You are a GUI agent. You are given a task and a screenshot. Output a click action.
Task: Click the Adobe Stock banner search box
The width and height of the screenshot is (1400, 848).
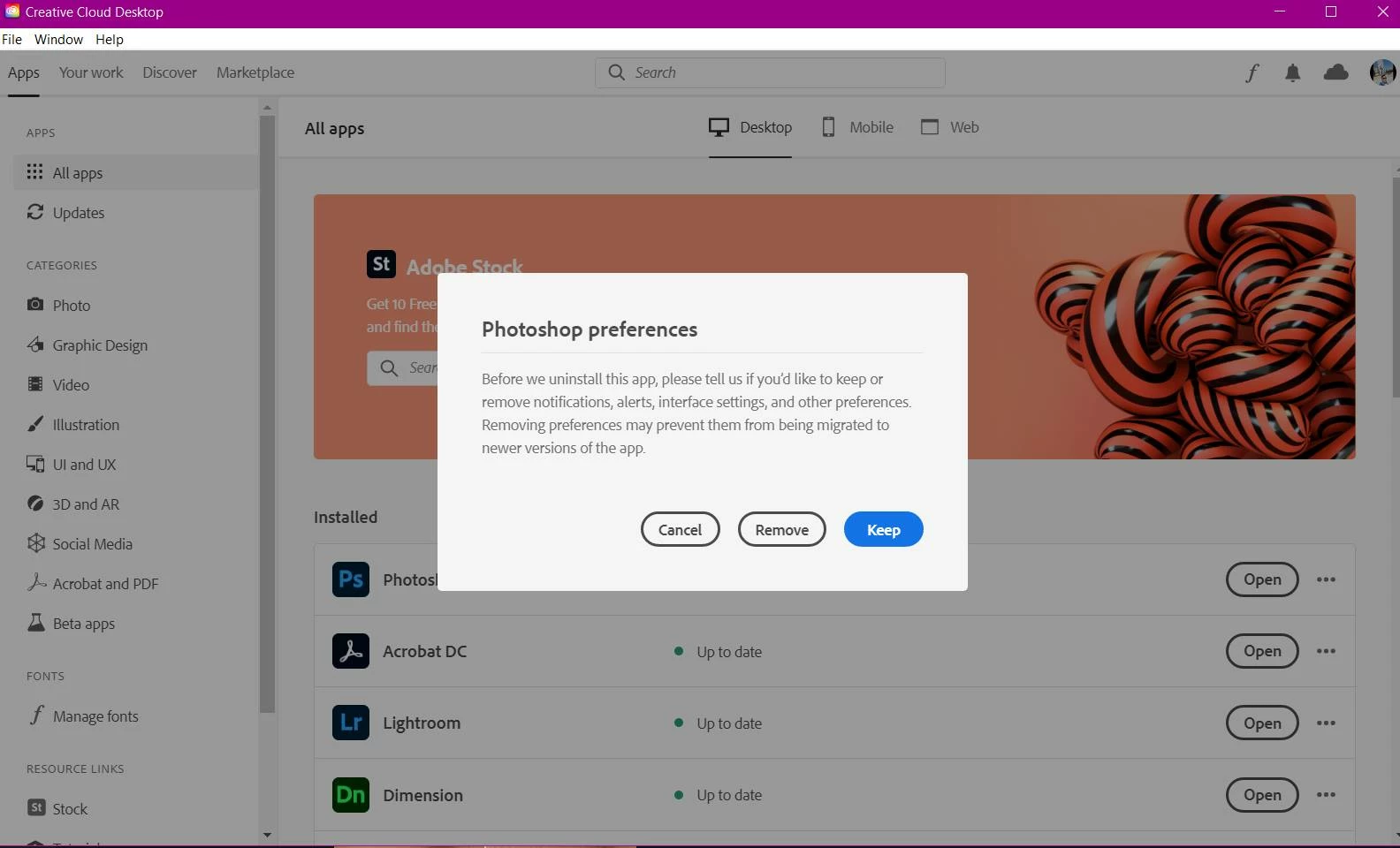point(403,367)
